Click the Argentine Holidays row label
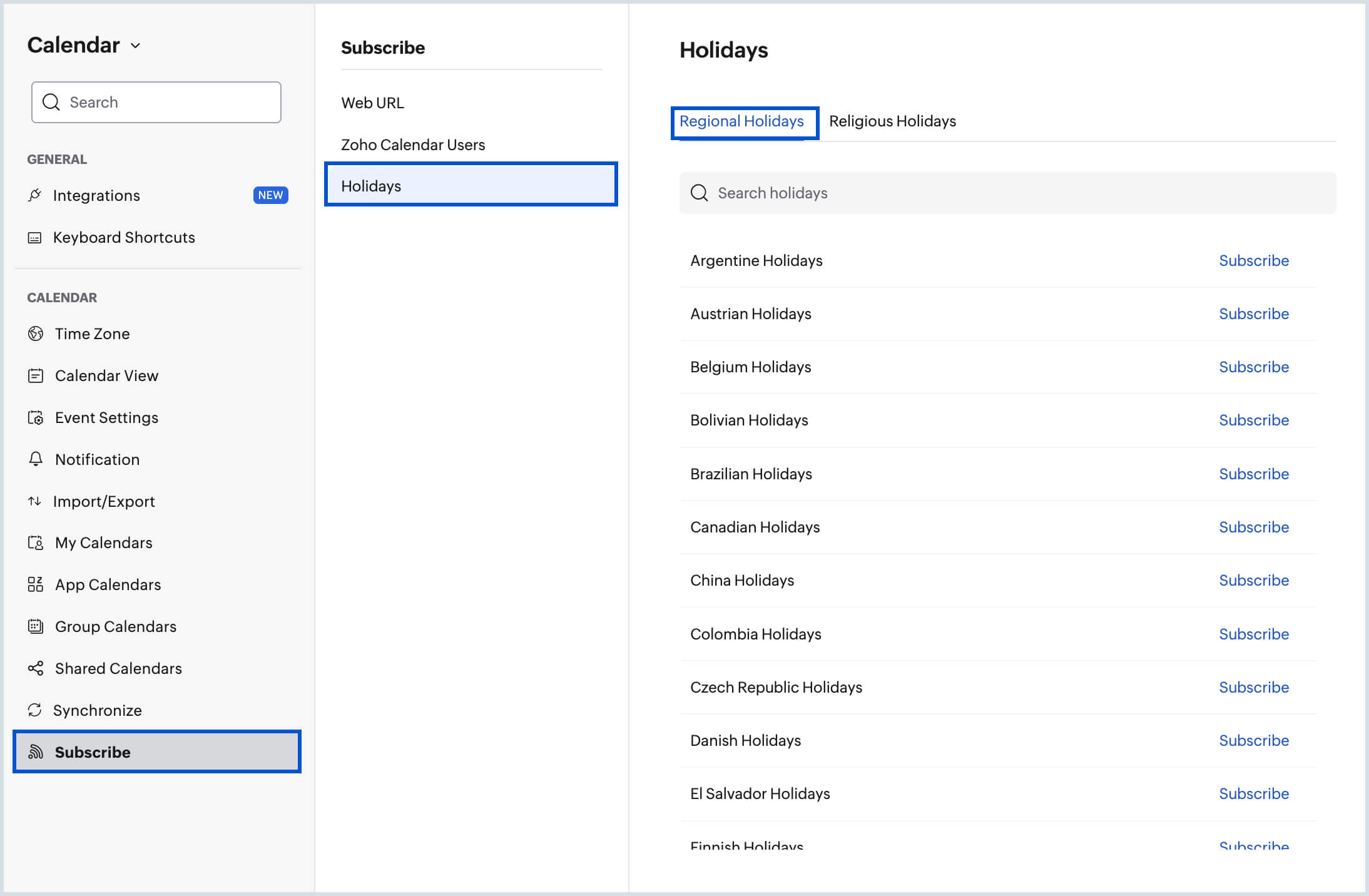 [756, 260]
